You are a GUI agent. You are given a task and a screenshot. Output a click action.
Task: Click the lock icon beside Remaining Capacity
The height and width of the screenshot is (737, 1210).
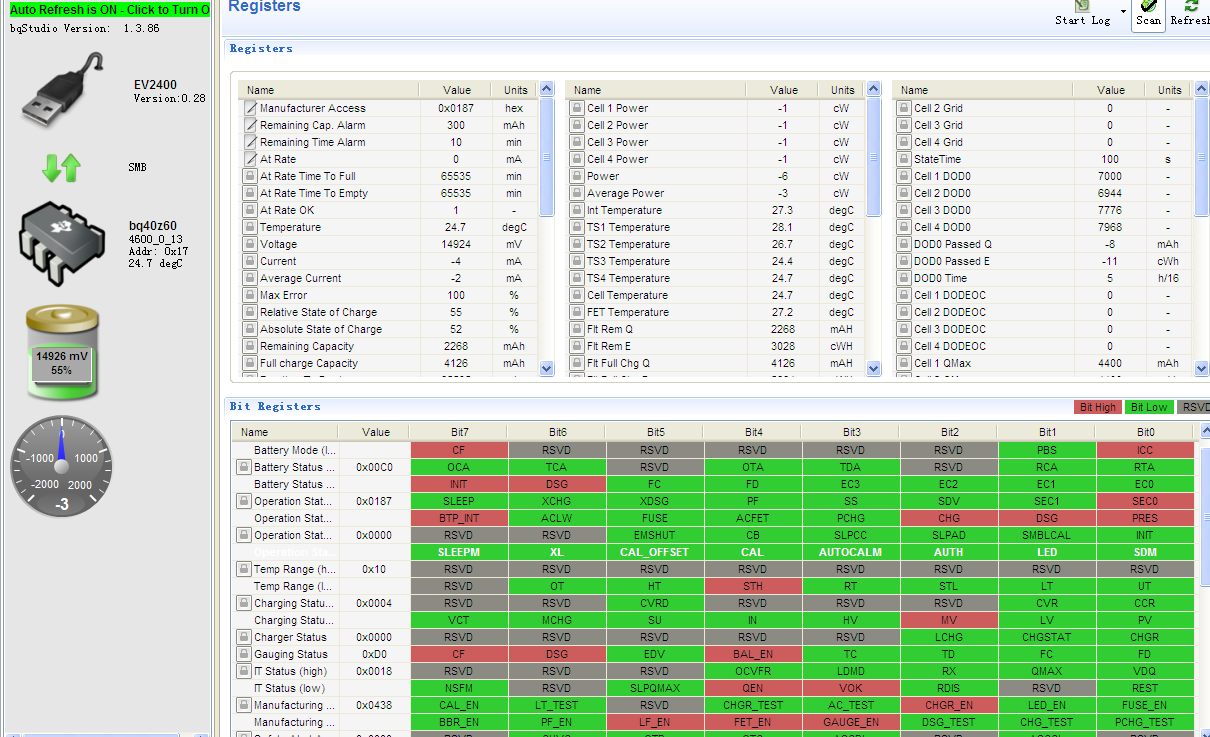tap(250, 346)
